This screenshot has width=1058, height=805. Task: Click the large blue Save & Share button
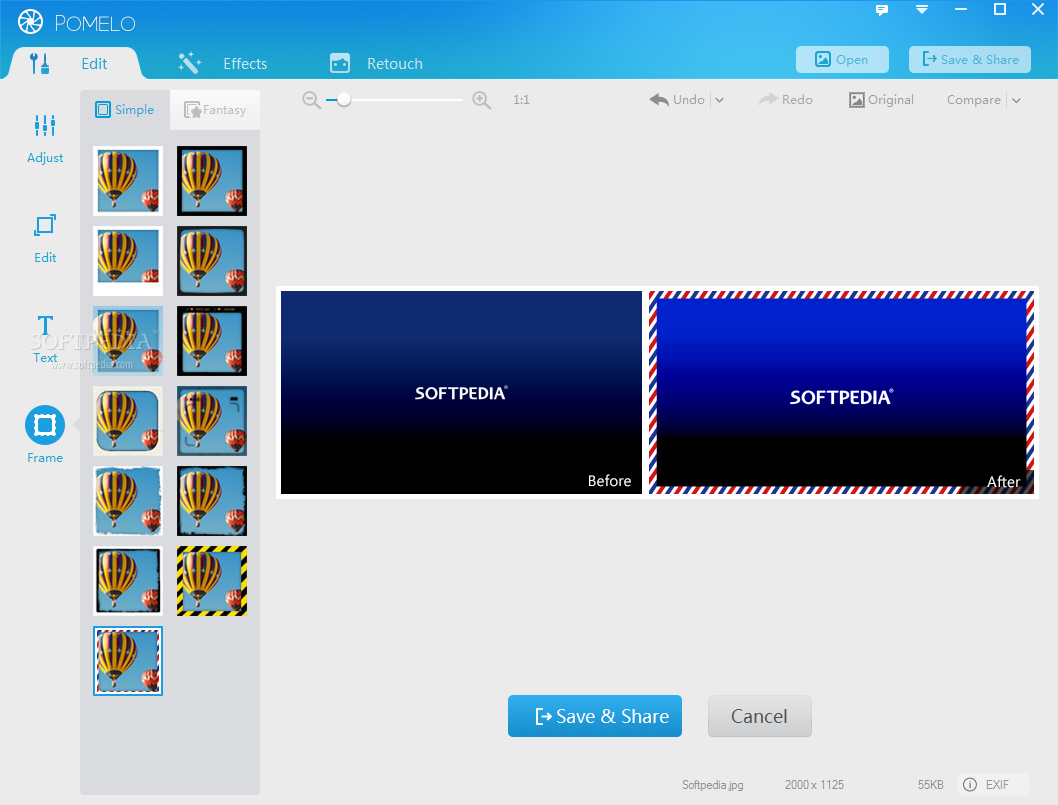(x=594, y=716)
